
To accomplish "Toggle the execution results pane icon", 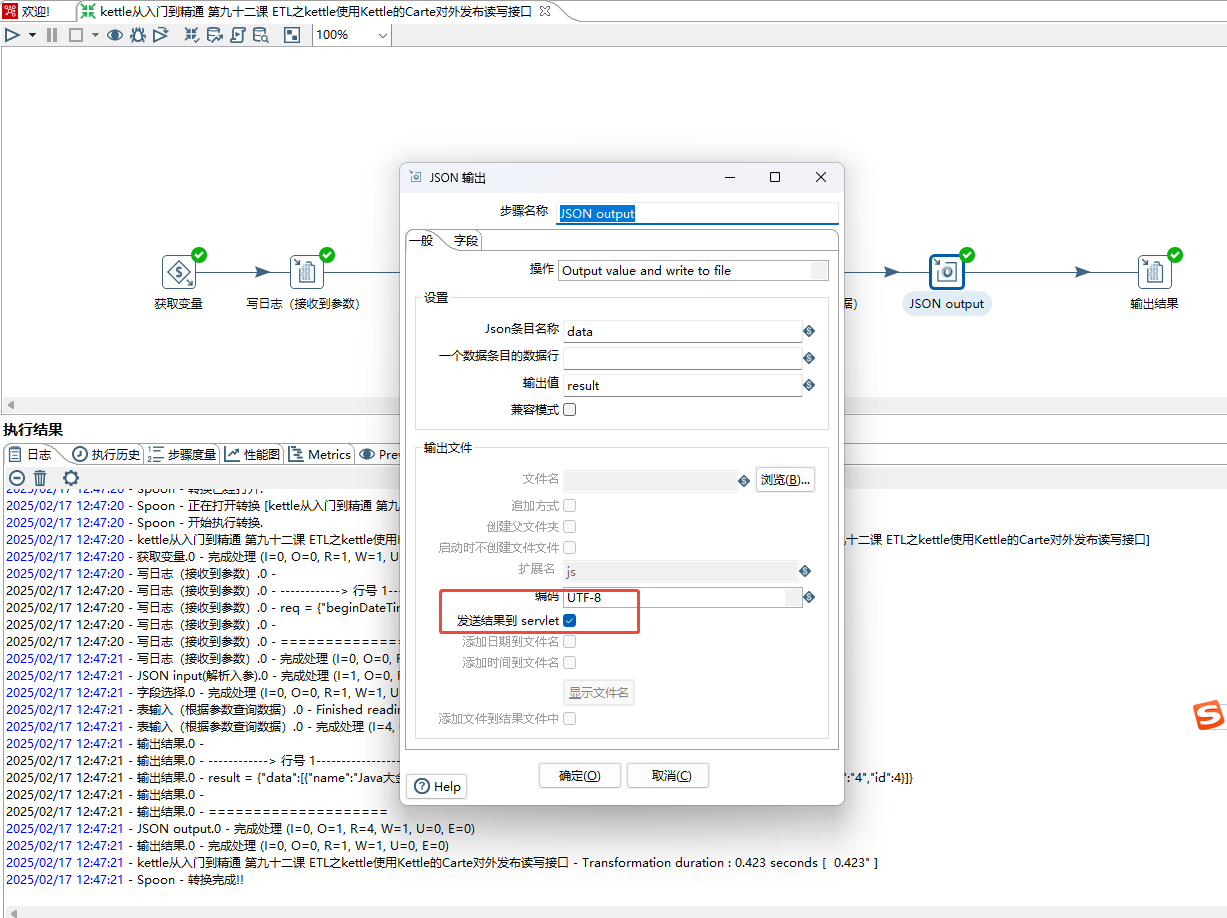I will click(x=292, y=35).
